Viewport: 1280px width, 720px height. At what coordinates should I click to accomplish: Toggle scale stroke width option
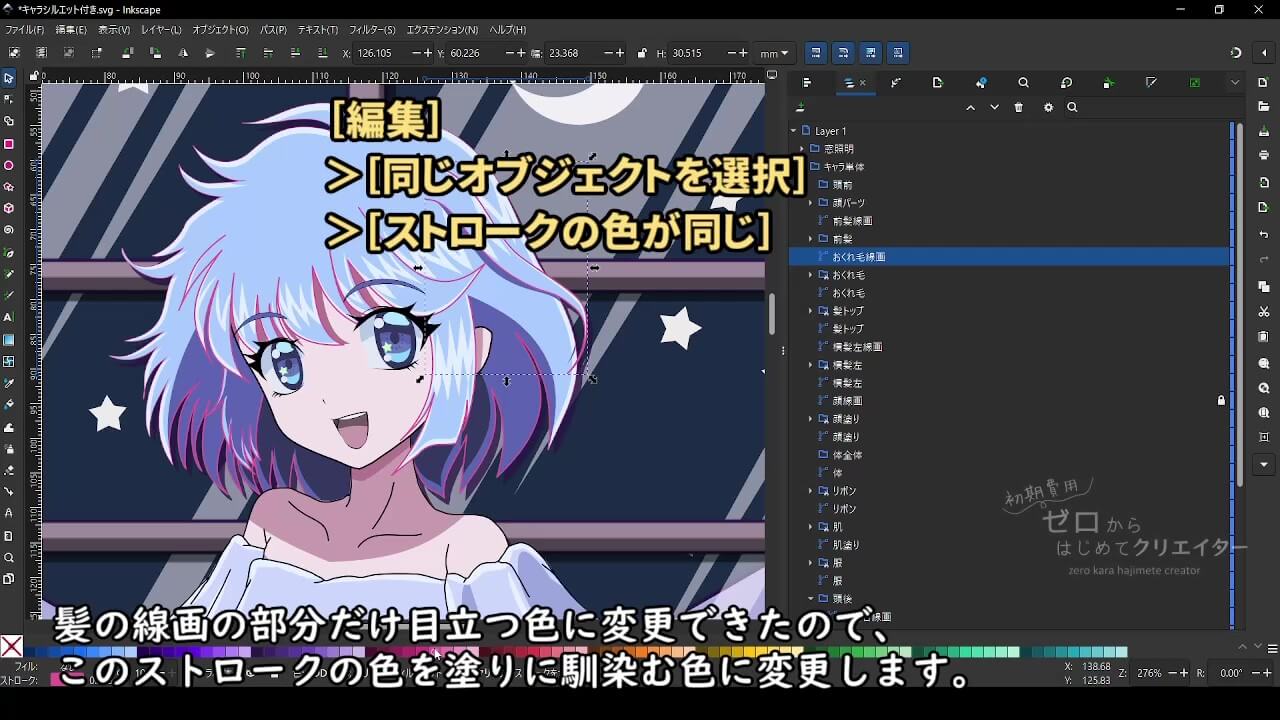point(816,53)
